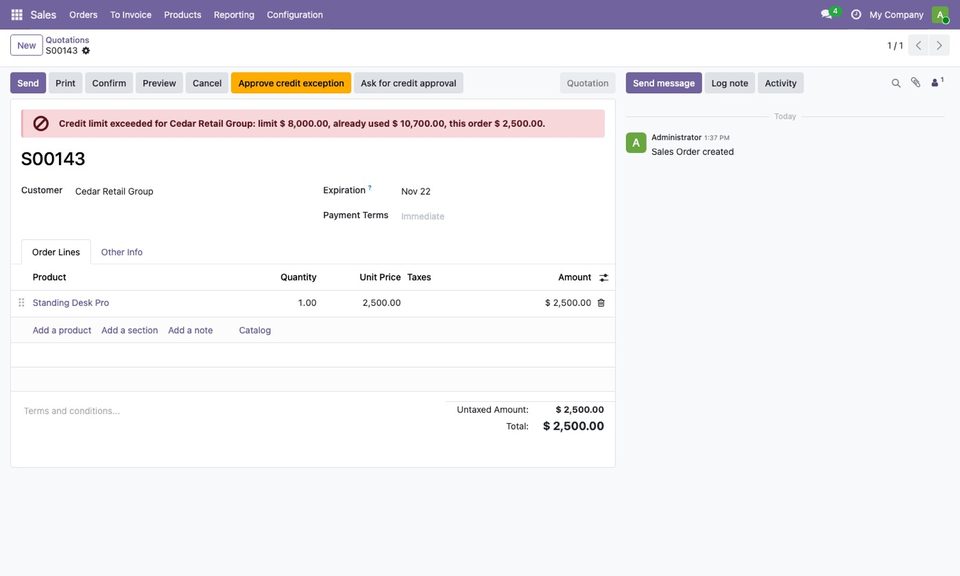Click the Product column header
Viewport: 960px width, 576px height.
click(x=50, y=277)
